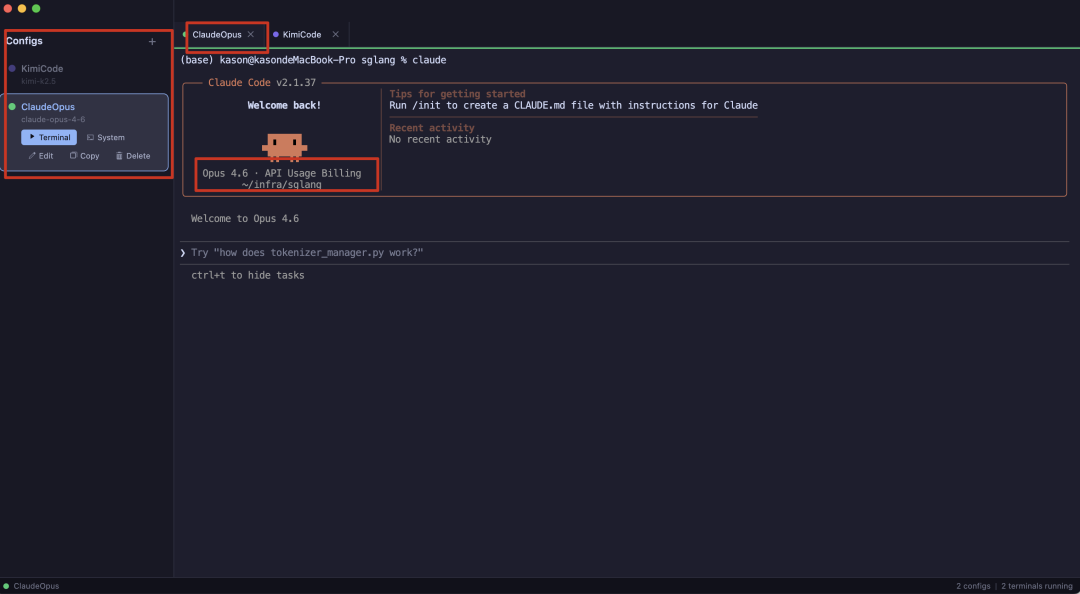
Task: Copy the ClaudeOpus config
Action: coord(85,156)
